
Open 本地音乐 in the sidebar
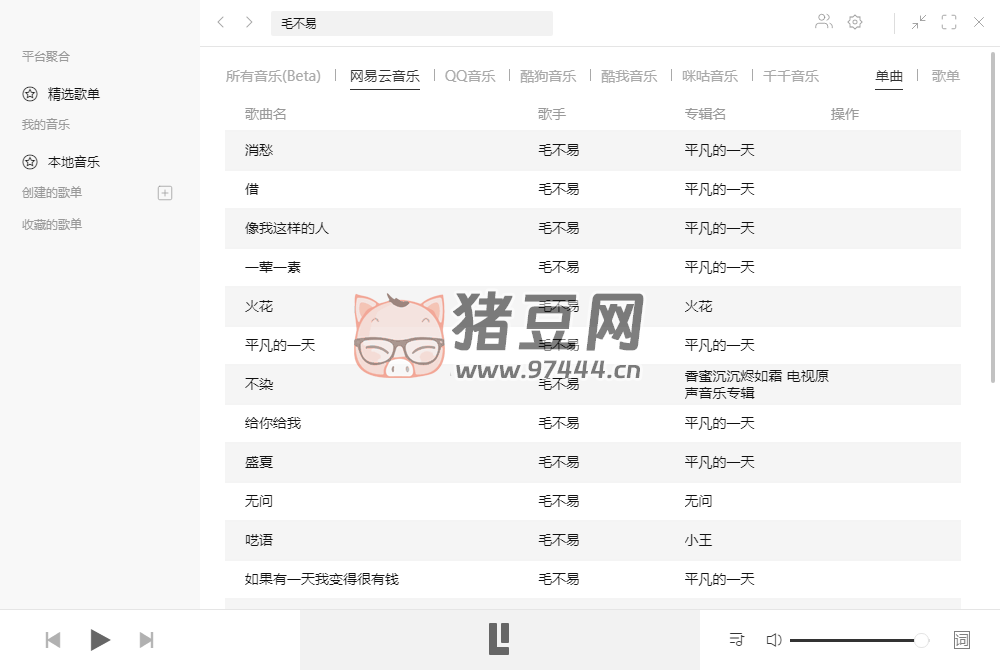coord(73,162)
